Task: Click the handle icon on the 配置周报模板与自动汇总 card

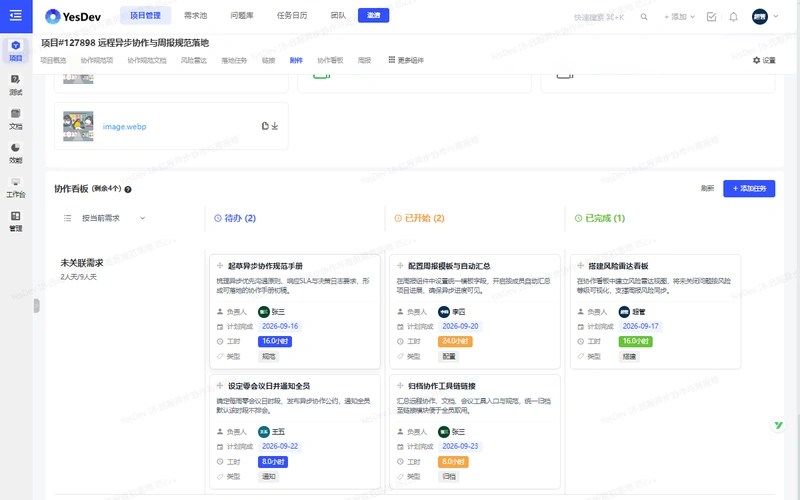Action: [x=400, y=265]
